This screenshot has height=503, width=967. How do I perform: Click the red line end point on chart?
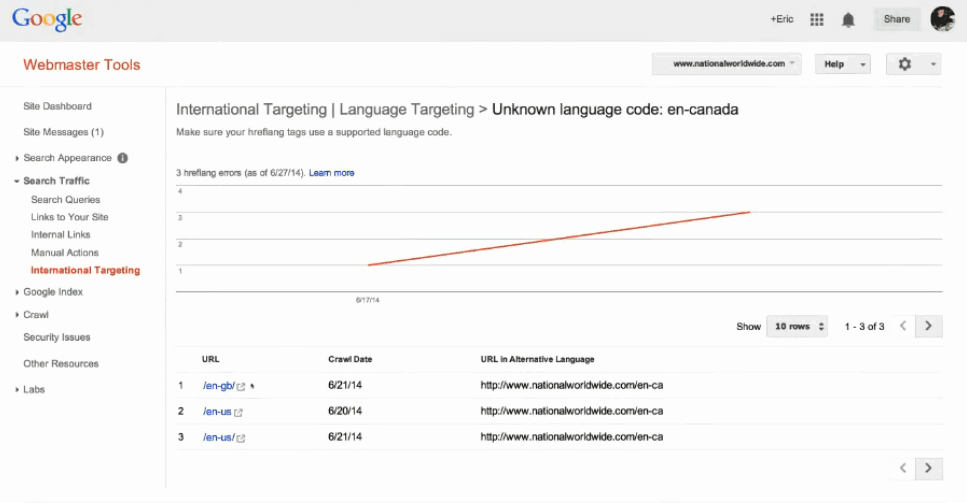(749, 212)
